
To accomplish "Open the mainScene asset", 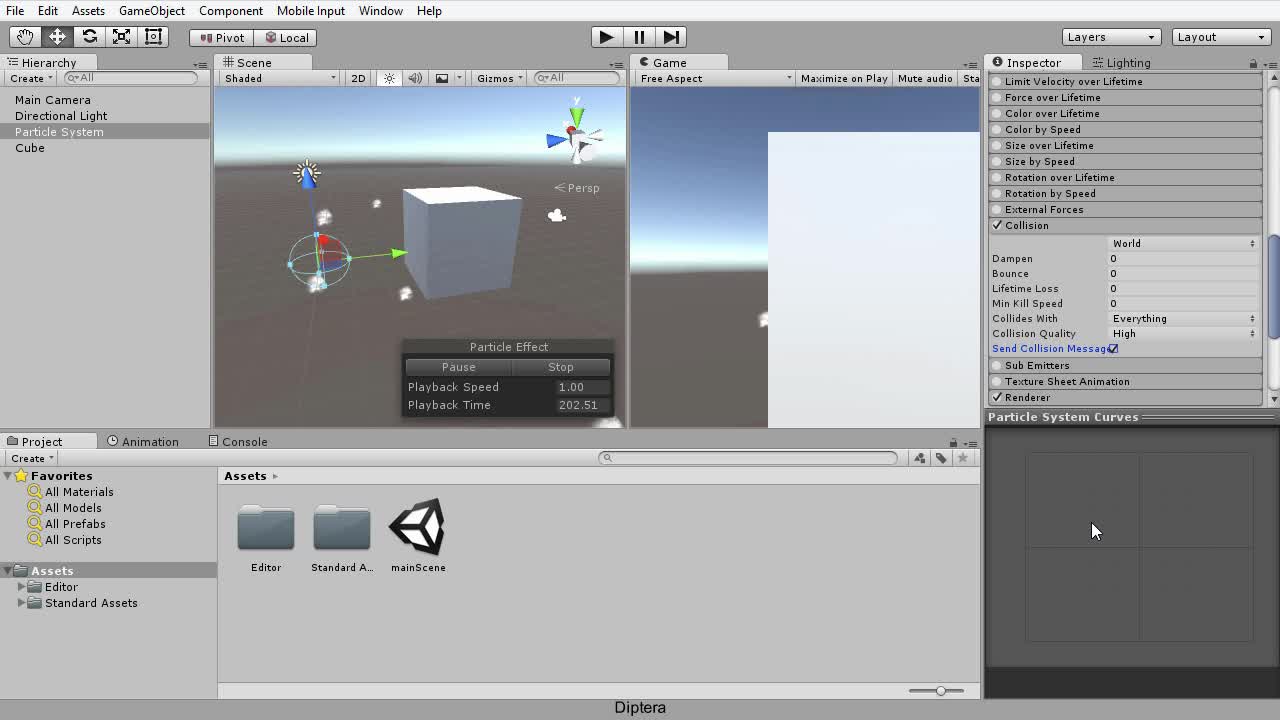I will 418,535.
